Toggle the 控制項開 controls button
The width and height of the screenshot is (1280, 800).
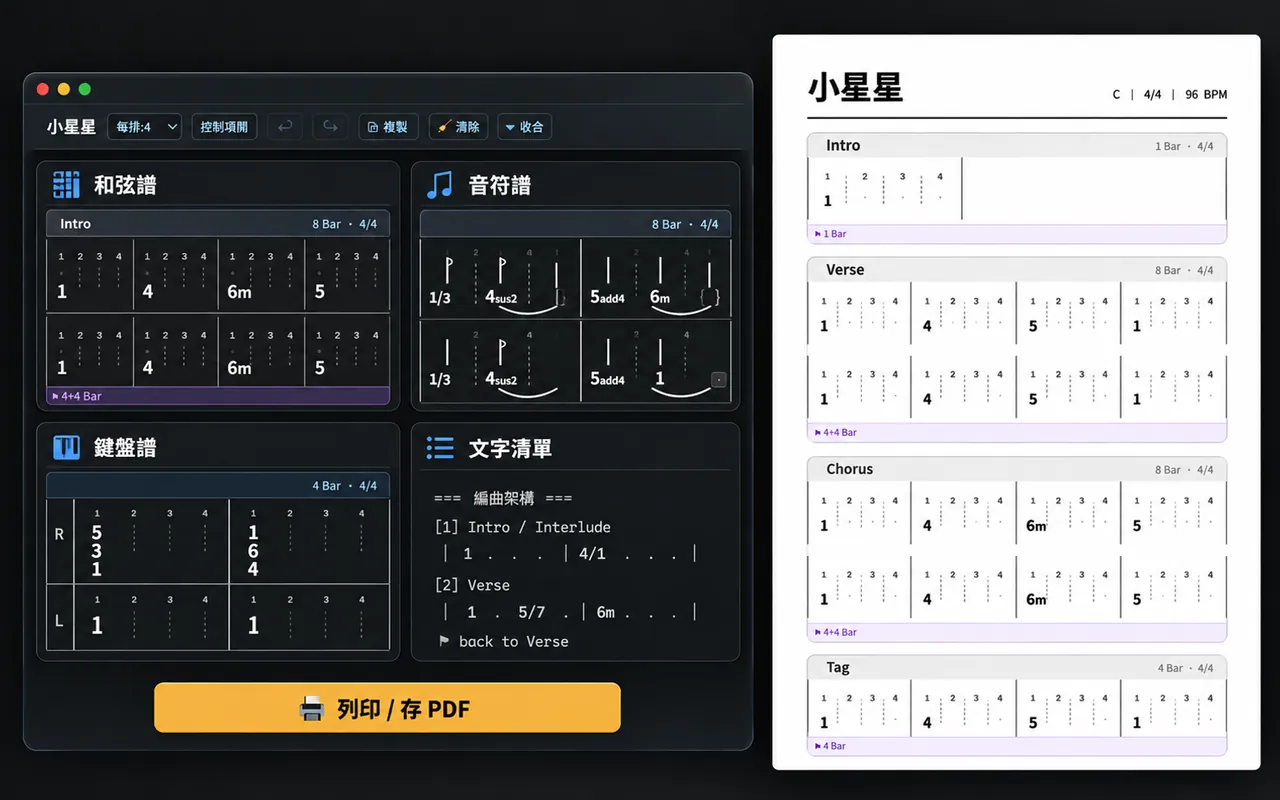click(224, 127)
